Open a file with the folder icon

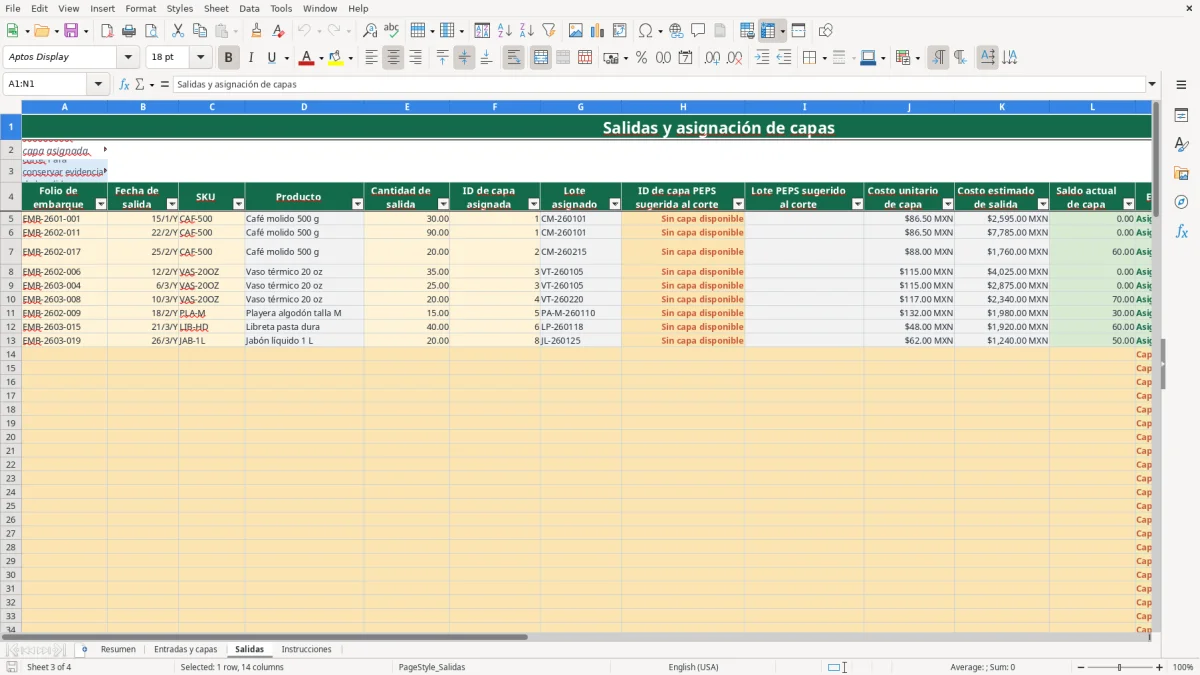pyautogui.click(x=40, y=31)
